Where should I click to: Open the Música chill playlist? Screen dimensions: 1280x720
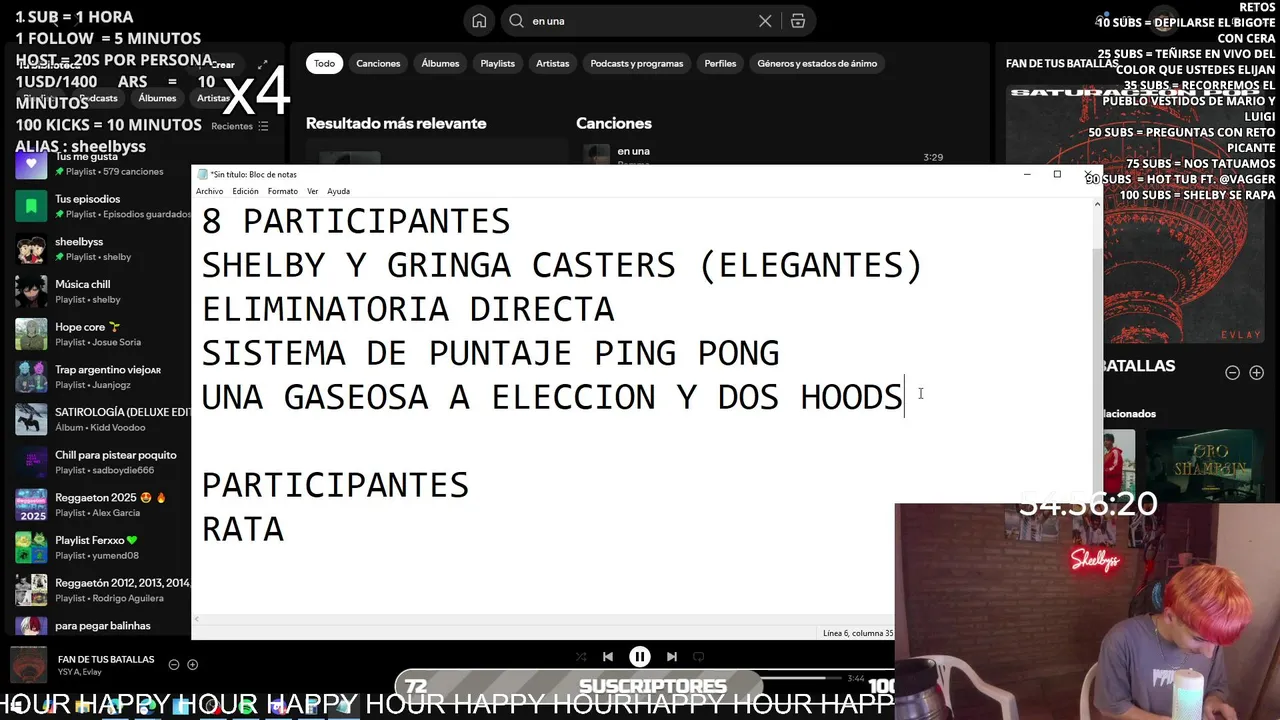point(100,291)
